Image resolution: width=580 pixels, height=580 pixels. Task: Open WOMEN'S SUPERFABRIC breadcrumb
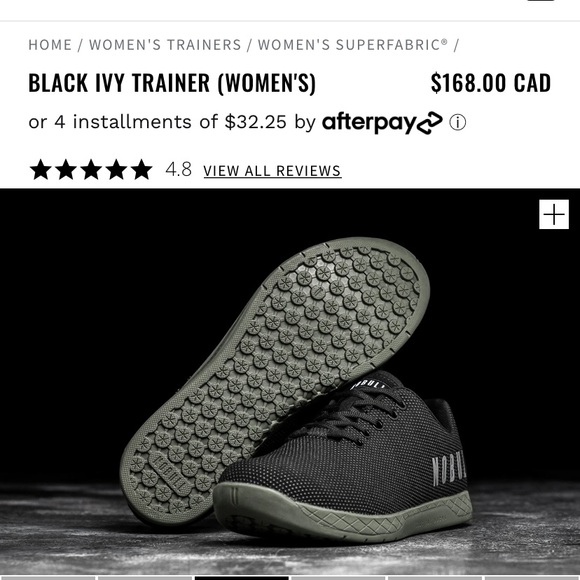pos(353,45)
